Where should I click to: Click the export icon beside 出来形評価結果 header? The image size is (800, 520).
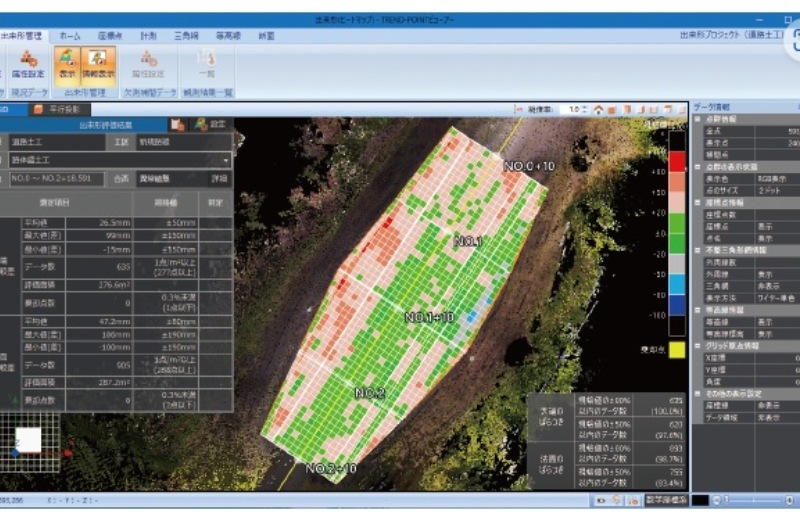(x=178, y=125)
